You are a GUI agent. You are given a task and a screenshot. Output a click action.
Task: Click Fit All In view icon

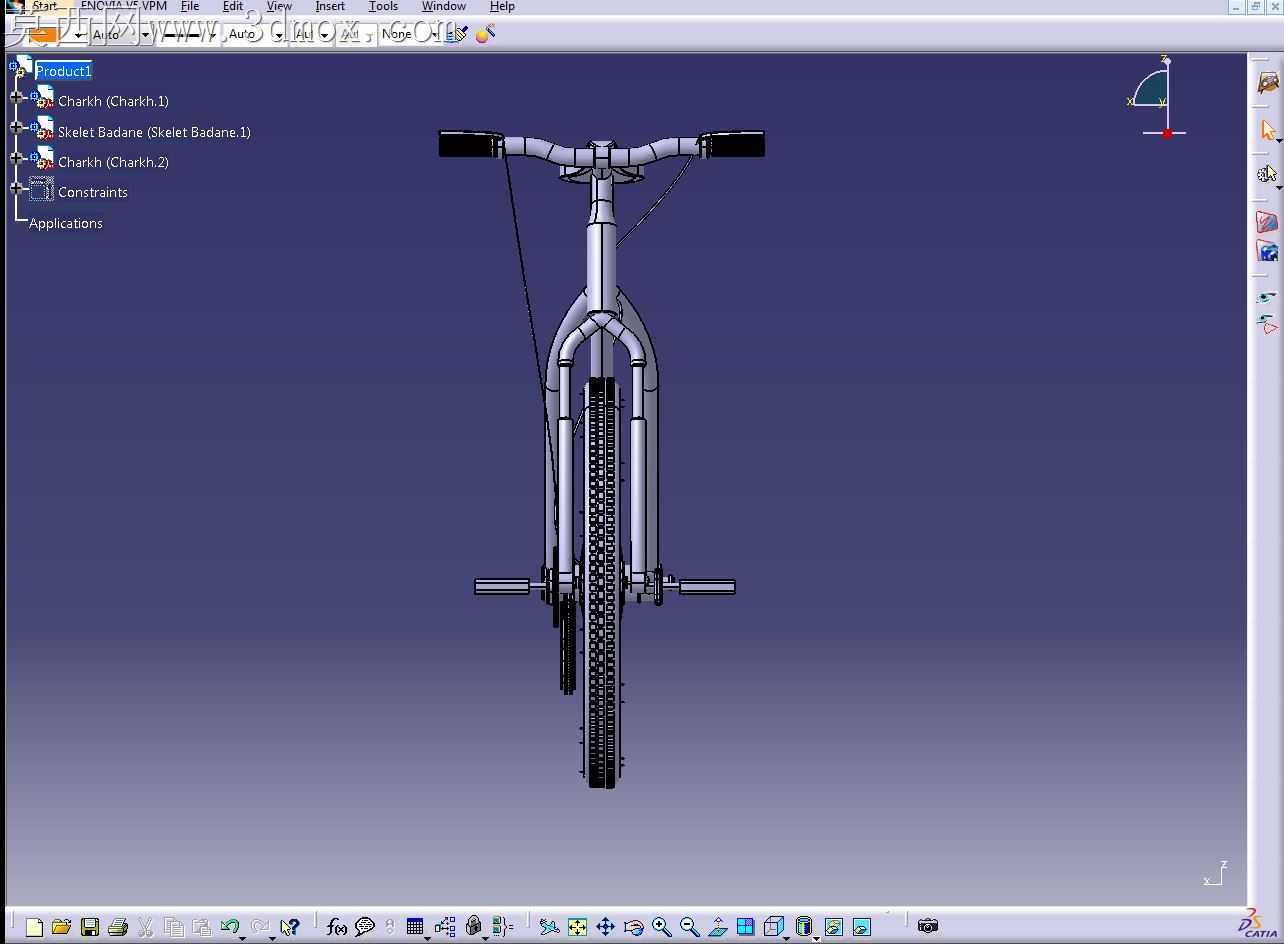coord(577,927)
